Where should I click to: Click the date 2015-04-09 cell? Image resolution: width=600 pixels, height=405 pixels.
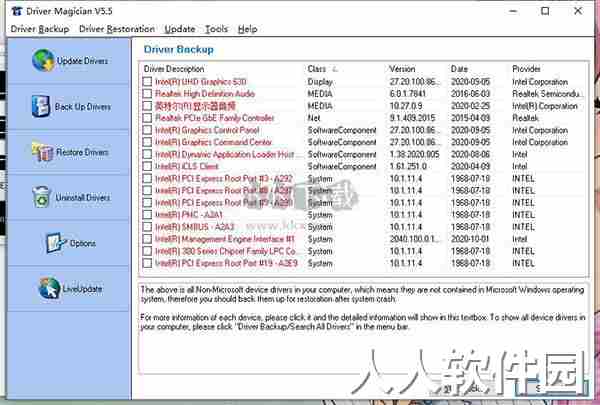tap(470, 118)
